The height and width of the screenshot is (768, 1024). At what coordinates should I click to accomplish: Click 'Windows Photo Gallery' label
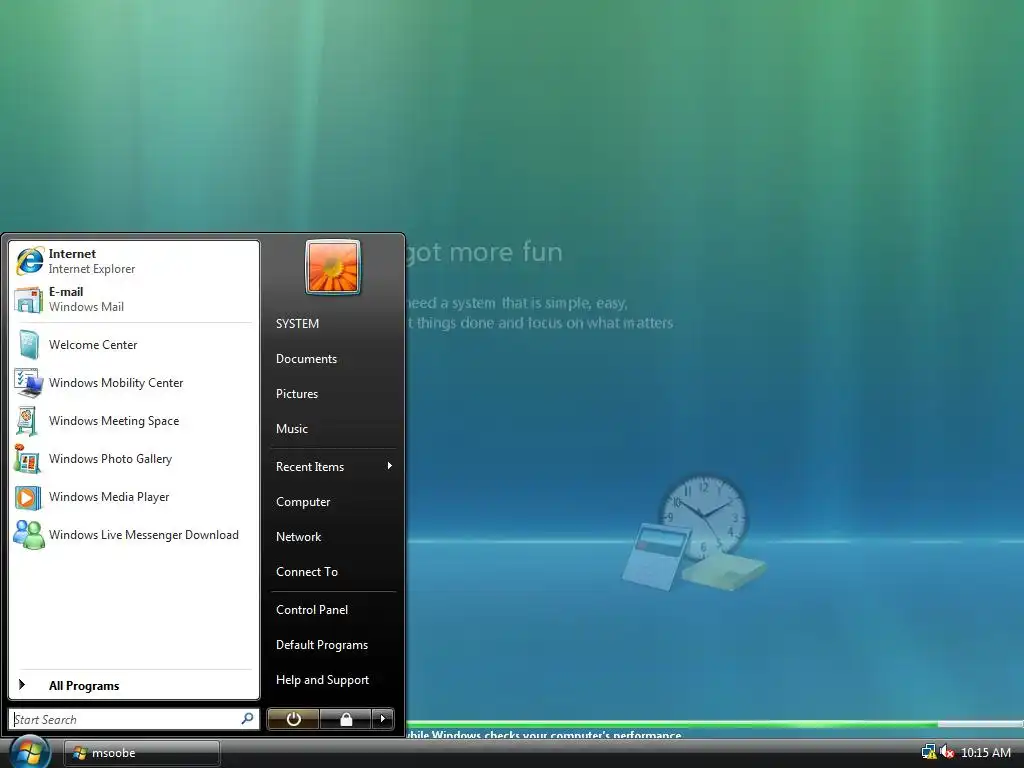coord(110,459)
